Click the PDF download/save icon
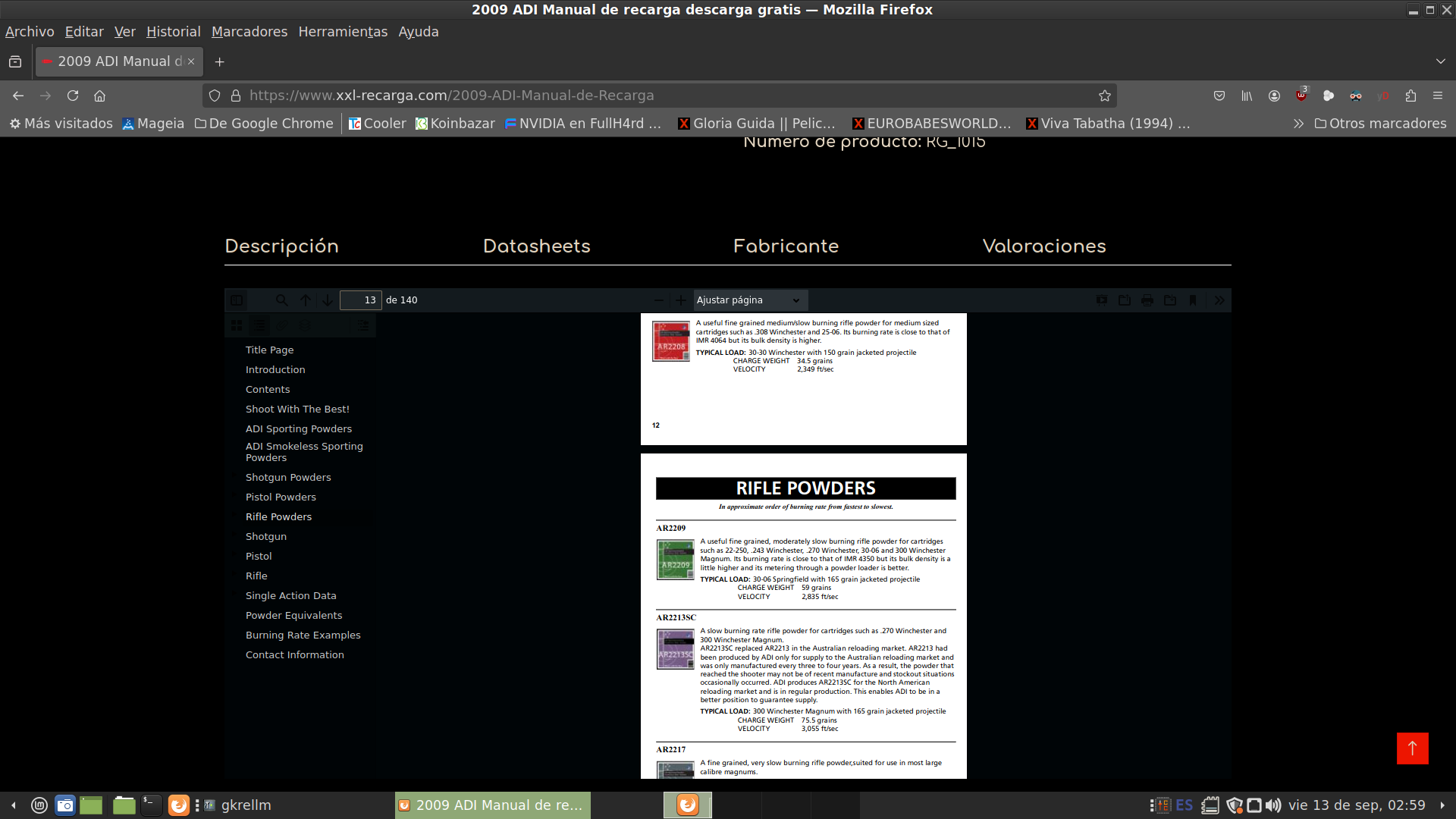1456x819 pixels. [1170, 300]
